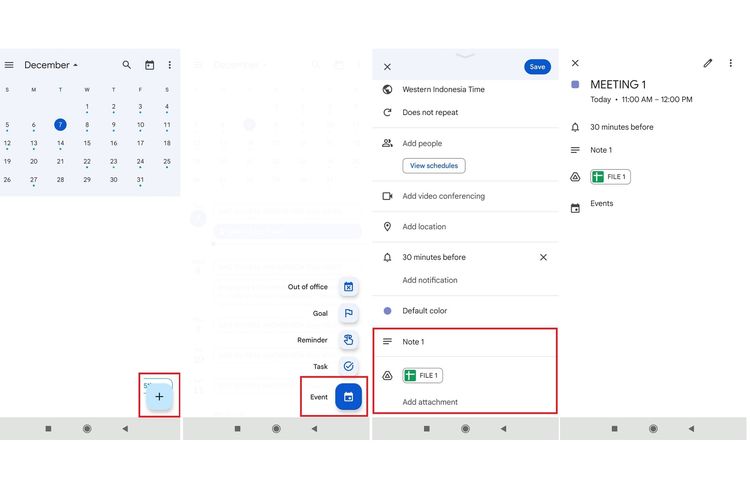Select the blue Event calendar icon button
Viewport: 750px width, 500px height.
point(348,397)
